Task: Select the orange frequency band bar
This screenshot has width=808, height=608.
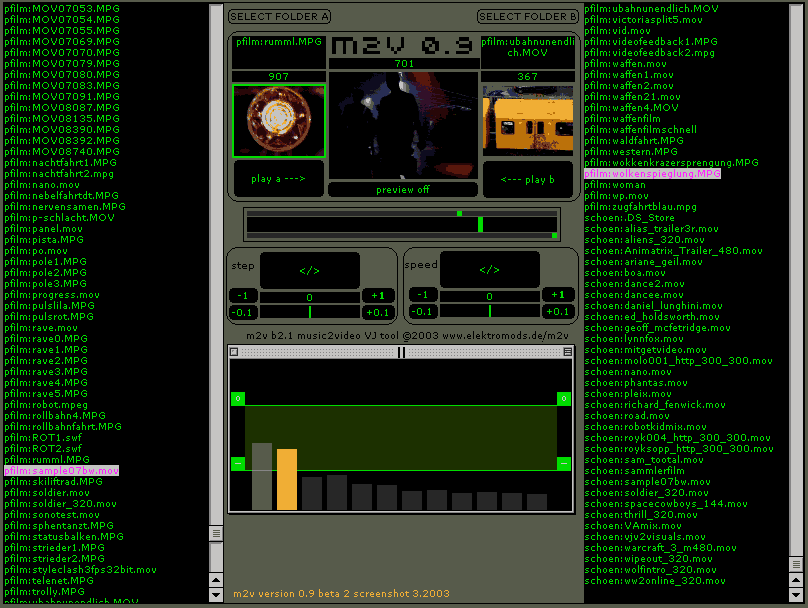Action: [287, 480]
